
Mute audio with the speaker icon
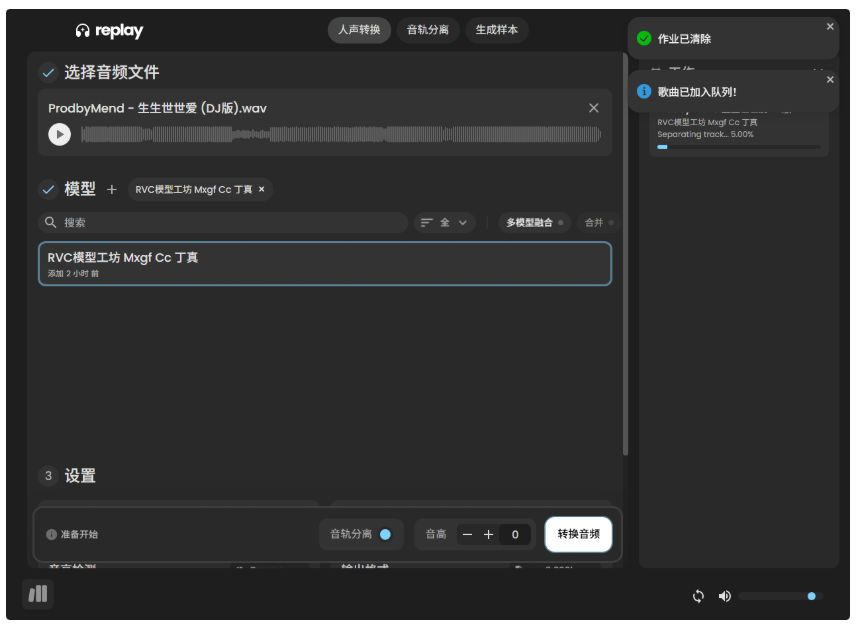tap(725, 596)
